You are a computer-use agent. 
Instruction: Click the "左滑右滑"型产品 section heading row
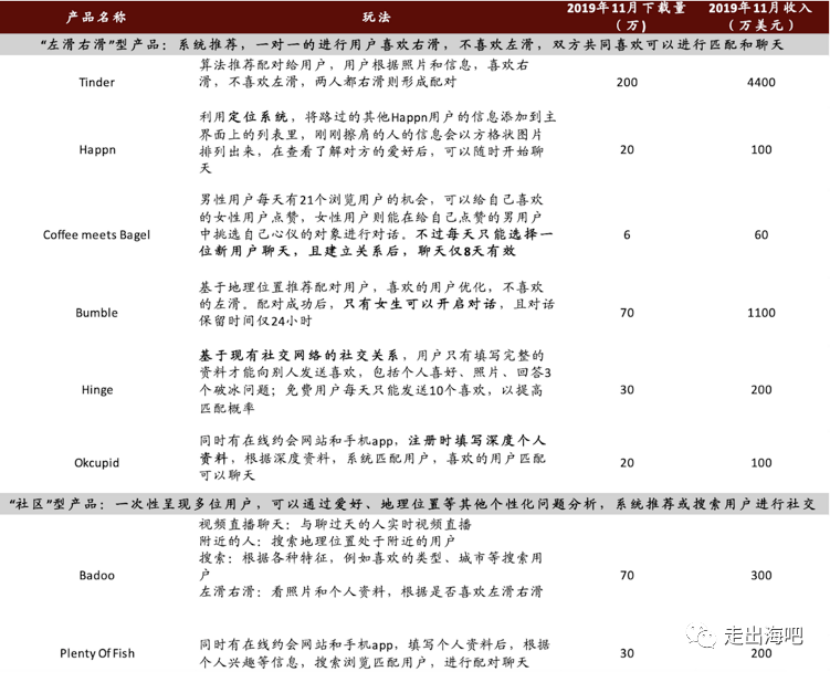(x=414, y=45)
